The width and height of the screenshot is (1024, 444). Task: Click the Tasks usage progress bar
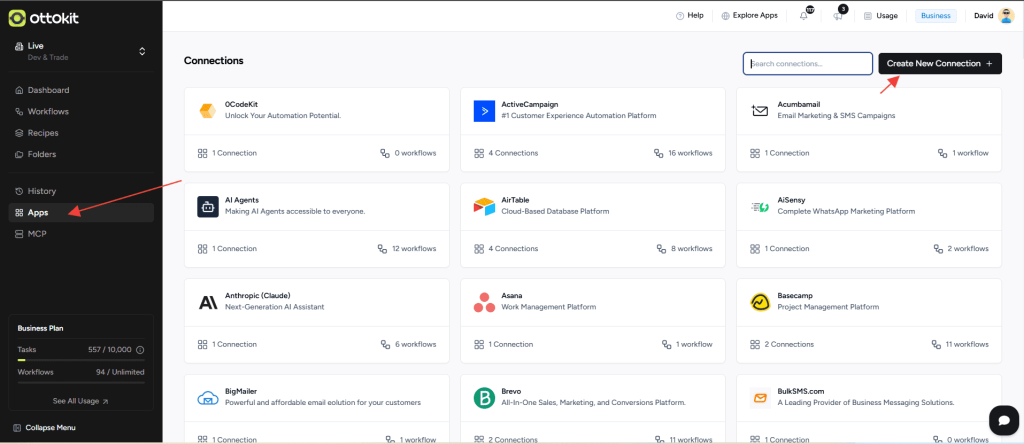pos(80,360)
